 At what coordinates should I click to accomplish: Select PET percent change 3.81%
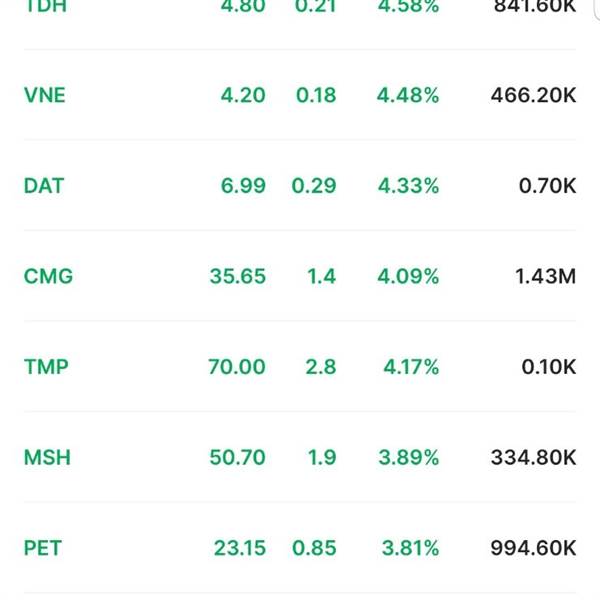tap(410, 548)
